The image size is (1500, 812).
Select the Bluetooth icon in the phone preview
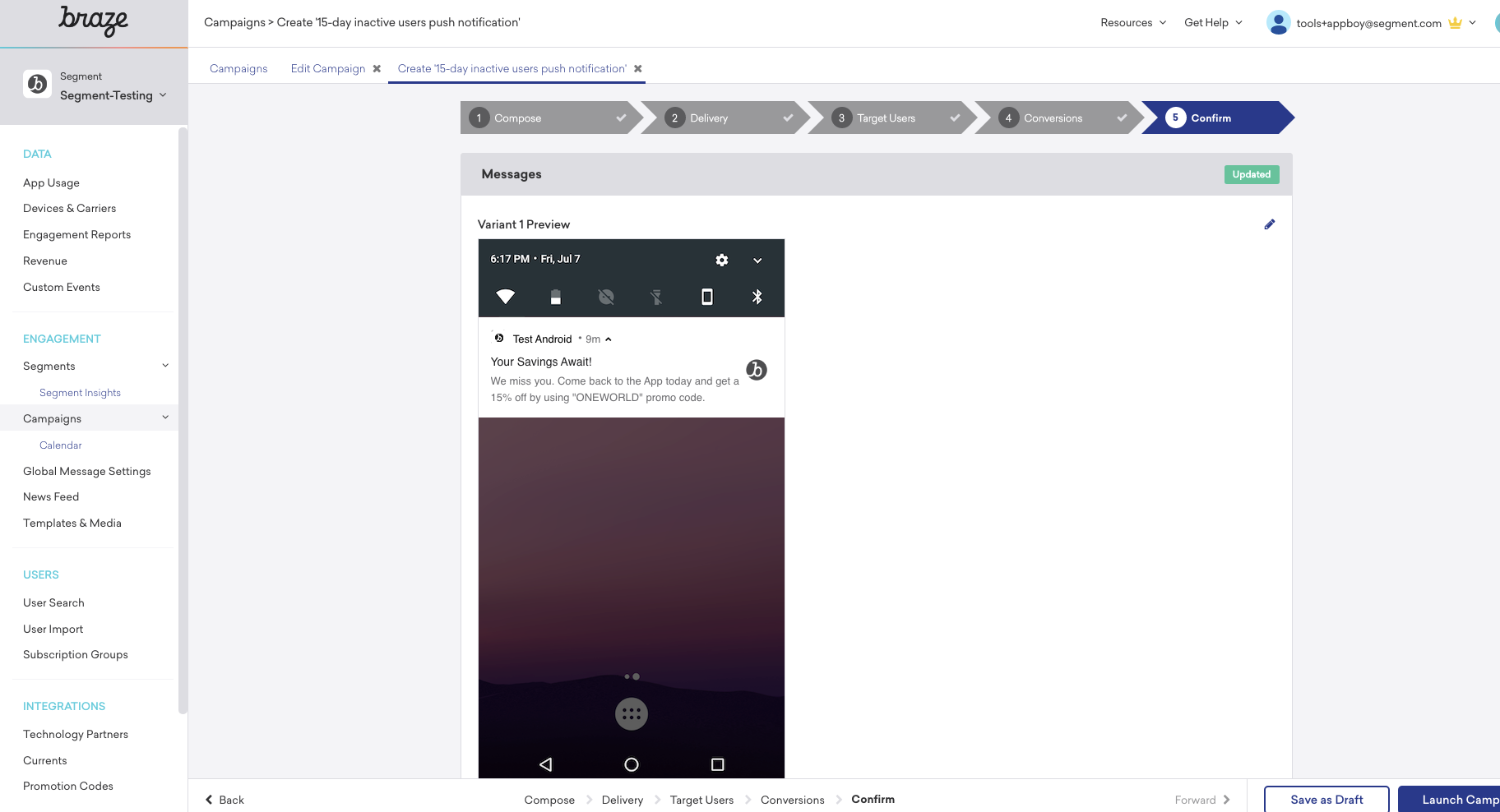coord(757,297)
